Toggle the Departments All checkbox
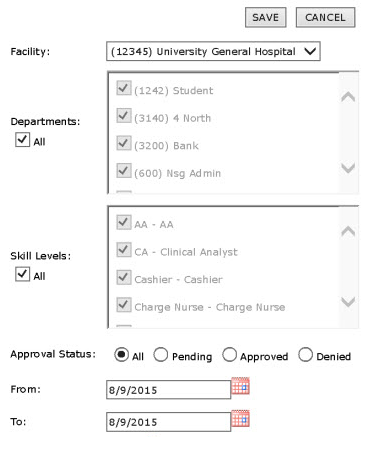The width and height of the screenshot is (373, 455). click(22, 140)
